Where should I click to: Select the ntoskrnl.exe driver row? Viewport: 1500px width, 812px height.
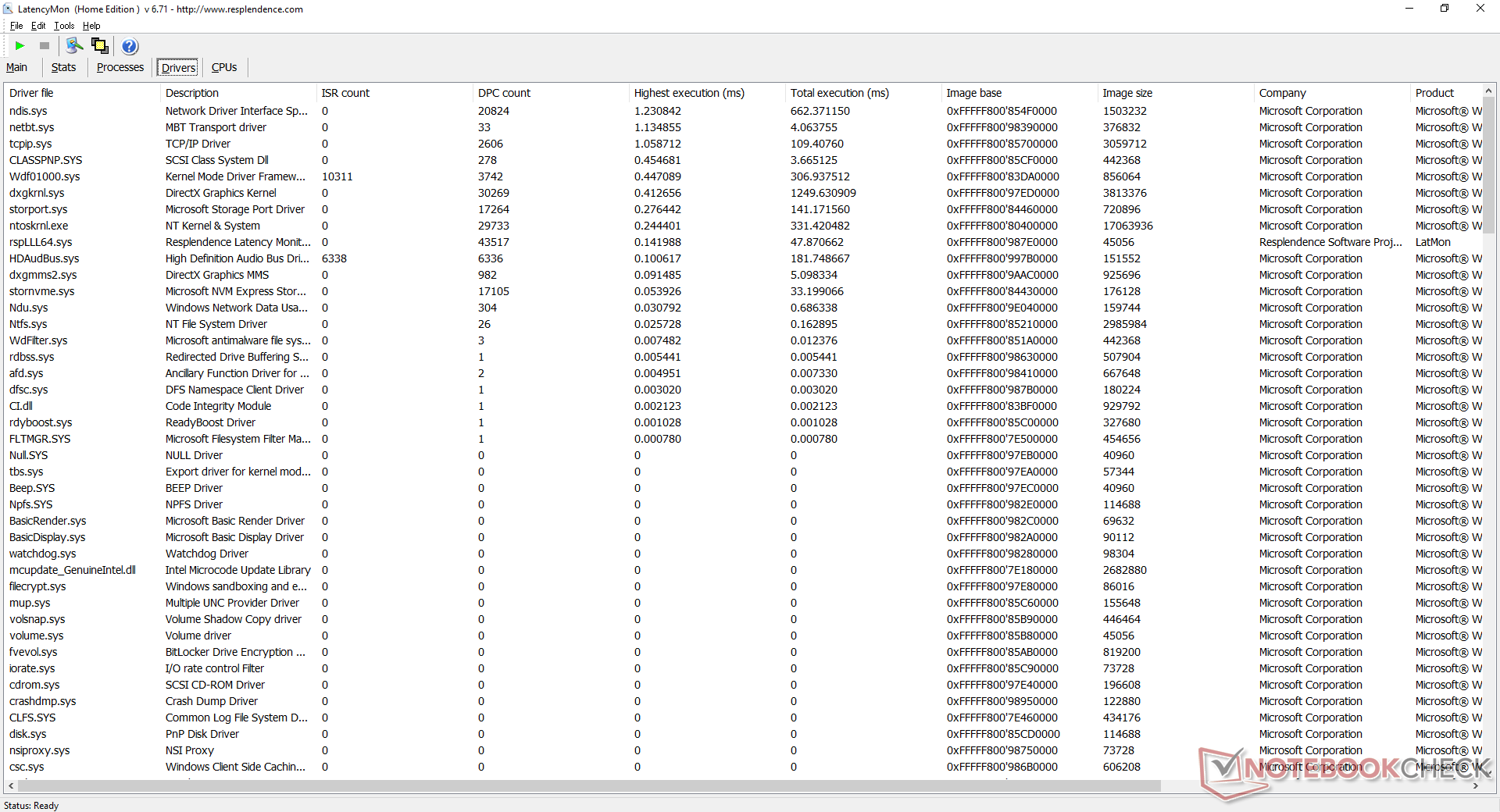tap(742, 226)
